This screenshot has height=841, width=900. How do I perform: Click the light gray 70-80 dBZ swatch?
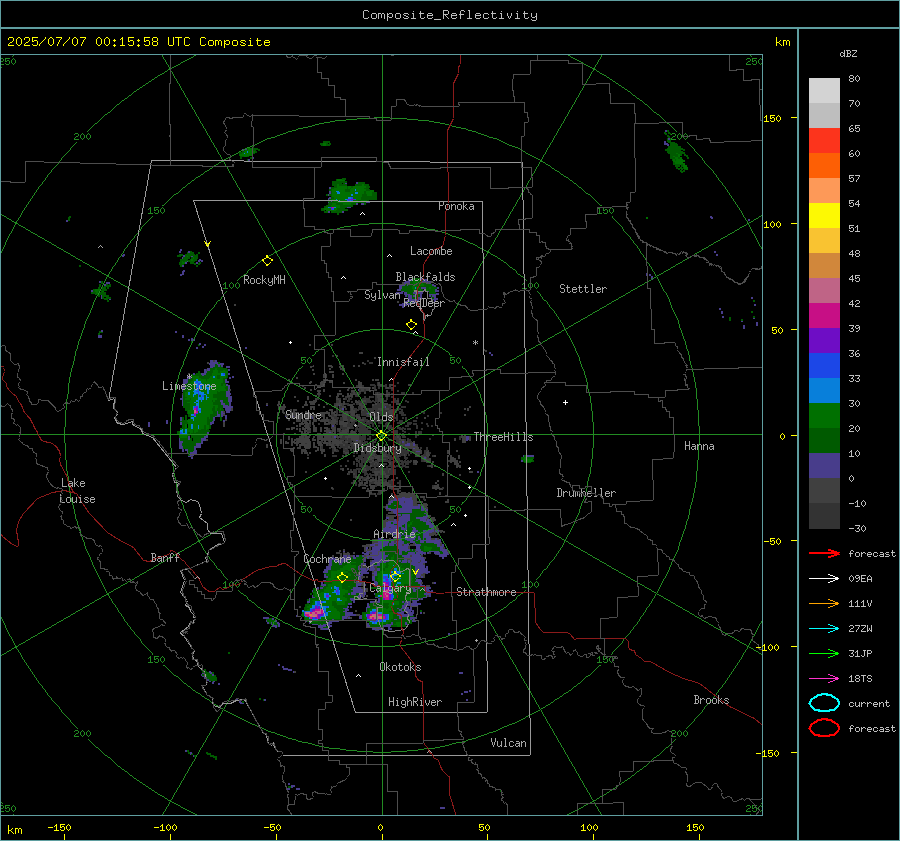(824, 91)
